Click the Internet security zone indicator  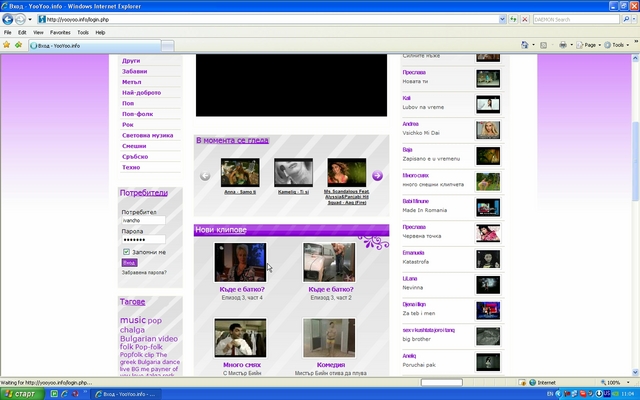click(x=542, y=382)
